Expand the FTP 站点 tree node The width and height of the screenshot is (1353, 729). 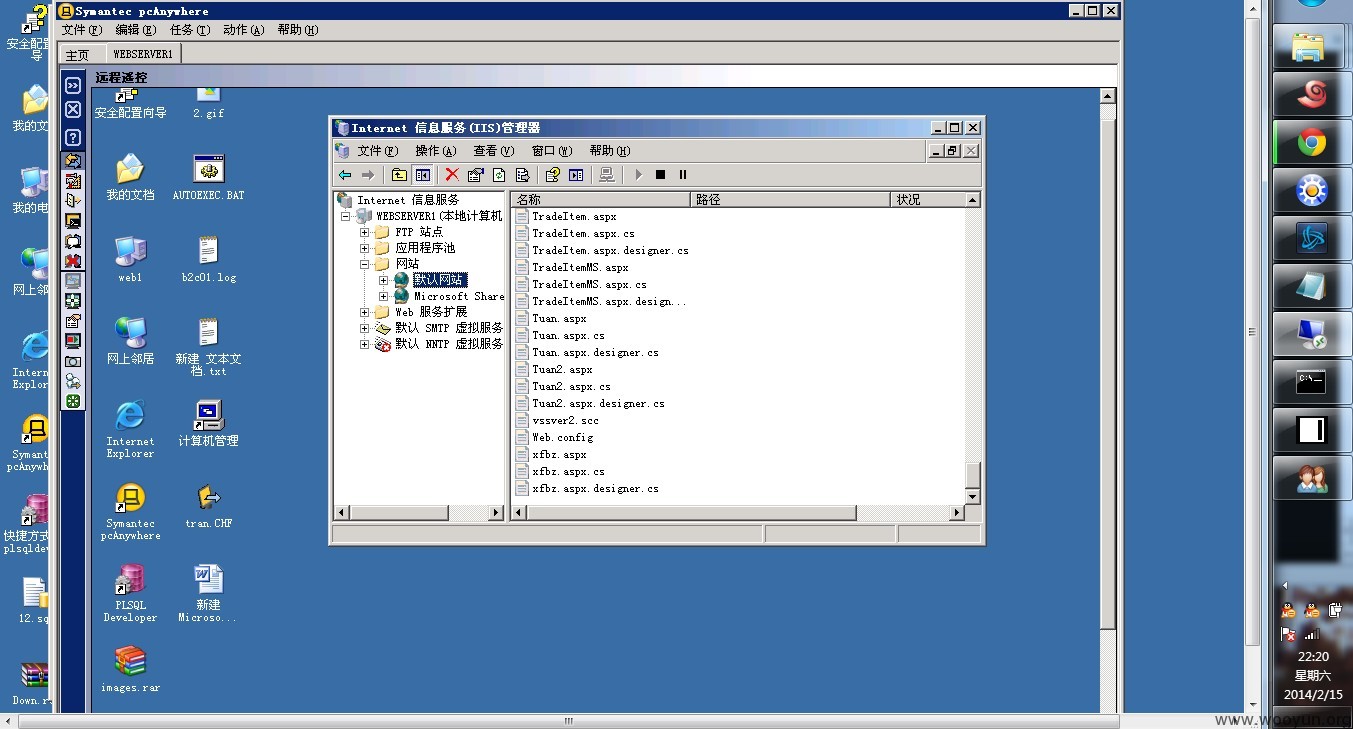[364, 232]
